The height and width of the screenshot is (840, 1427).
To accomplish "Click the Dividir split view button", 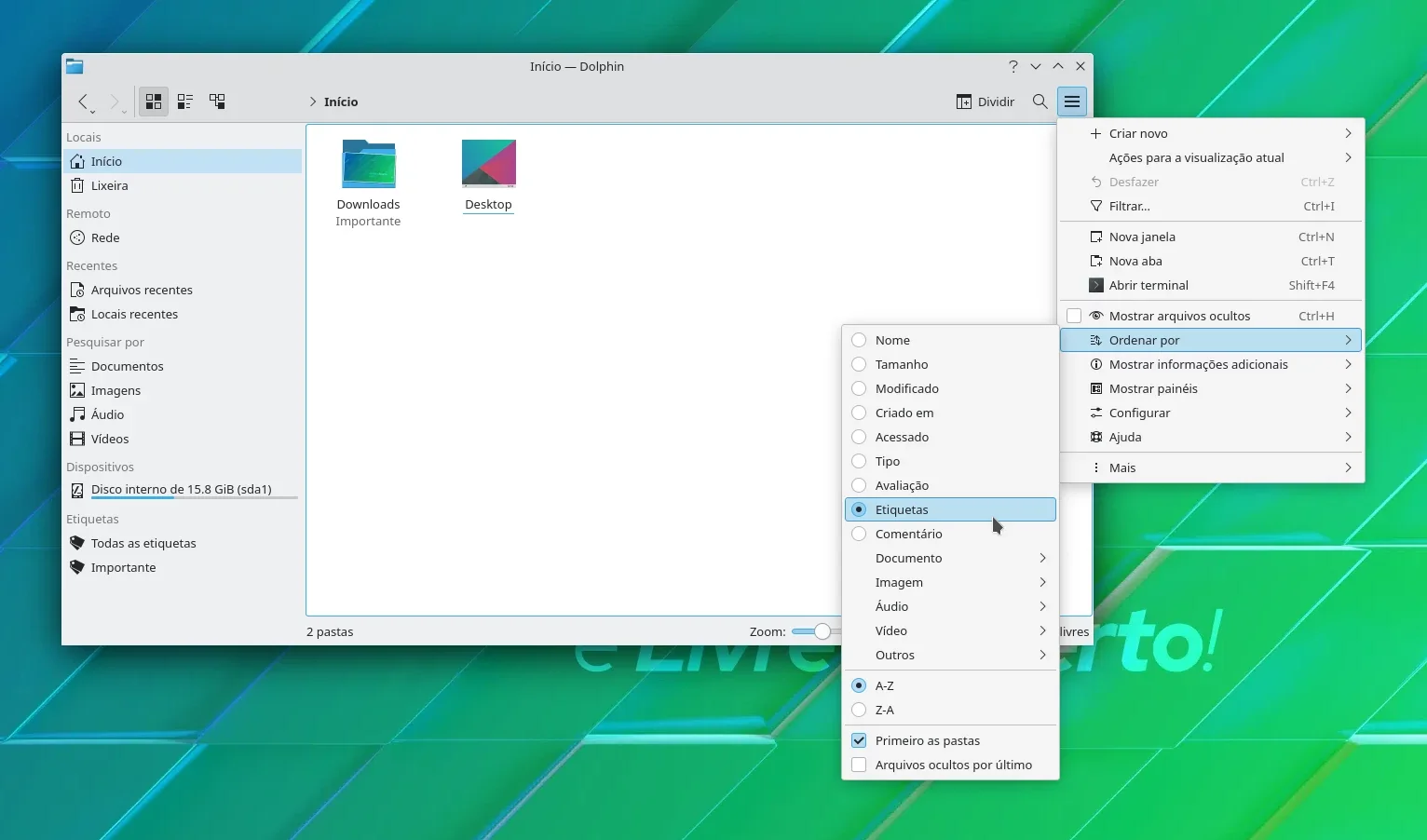I will [x=985, y=102].
